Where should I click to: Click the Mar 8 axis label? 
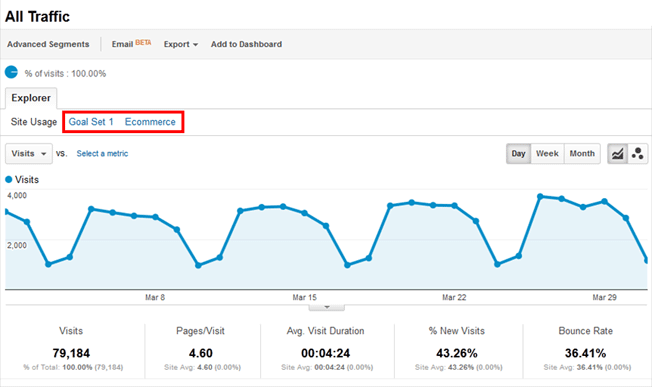(x=155, y=297)
